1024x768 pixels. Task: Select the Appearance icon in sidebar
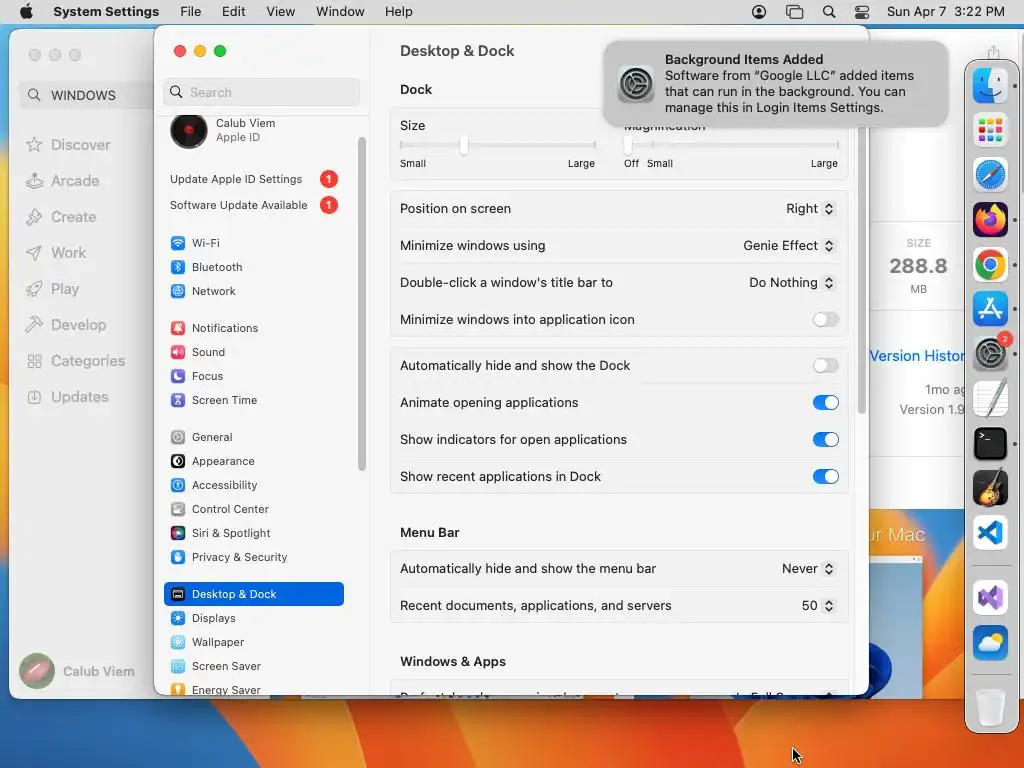(x=178, y=461)
